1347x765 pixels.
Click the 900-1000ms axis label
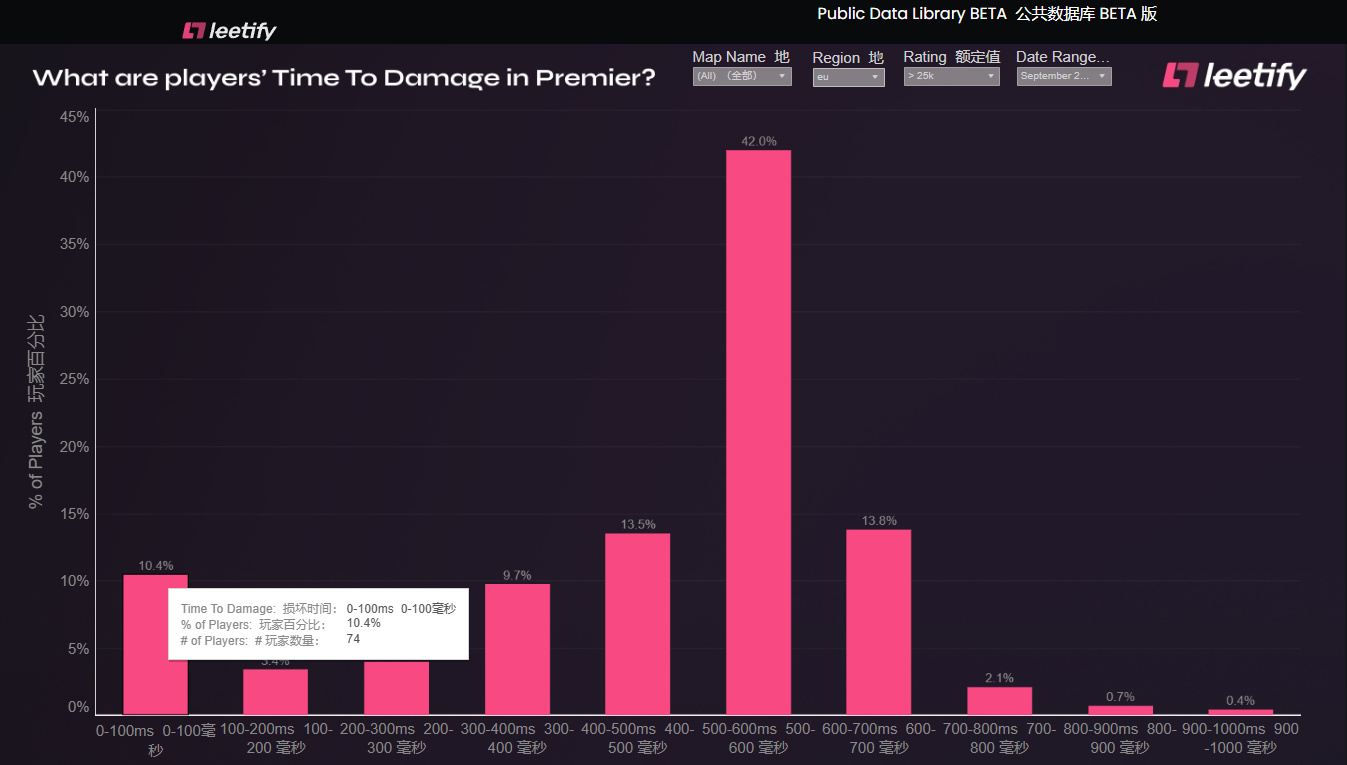pos(1240,739)
